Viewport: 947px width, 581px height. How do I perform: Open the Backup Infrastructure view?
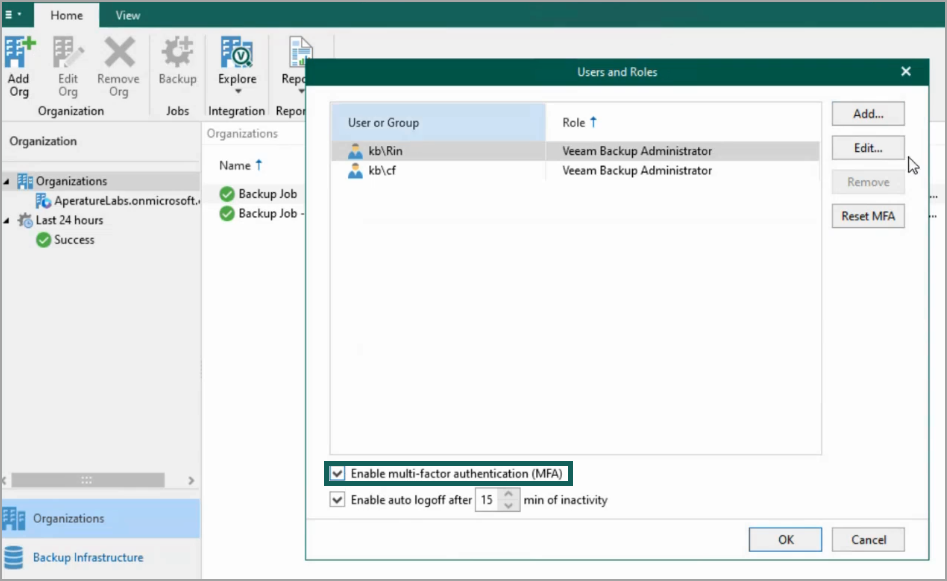(101, 557)
